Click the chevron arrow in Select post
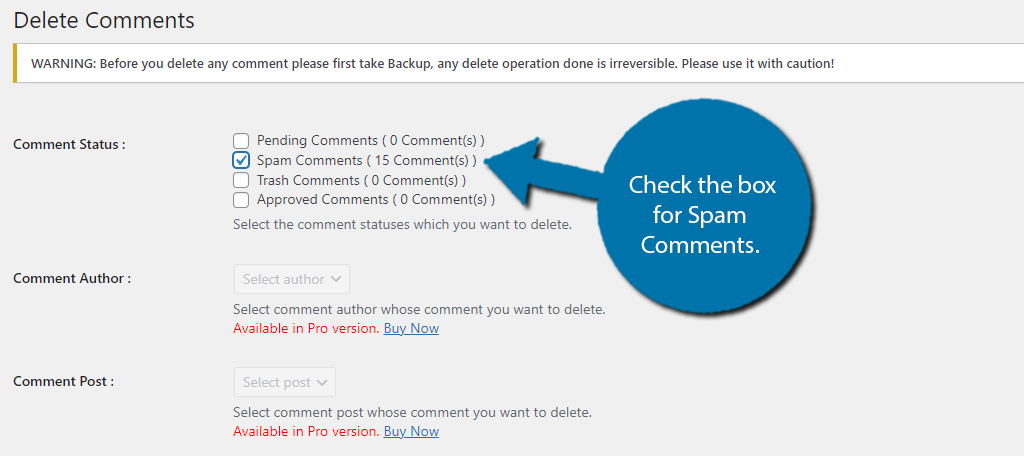Screen dimensions: 1024x456 321,382
